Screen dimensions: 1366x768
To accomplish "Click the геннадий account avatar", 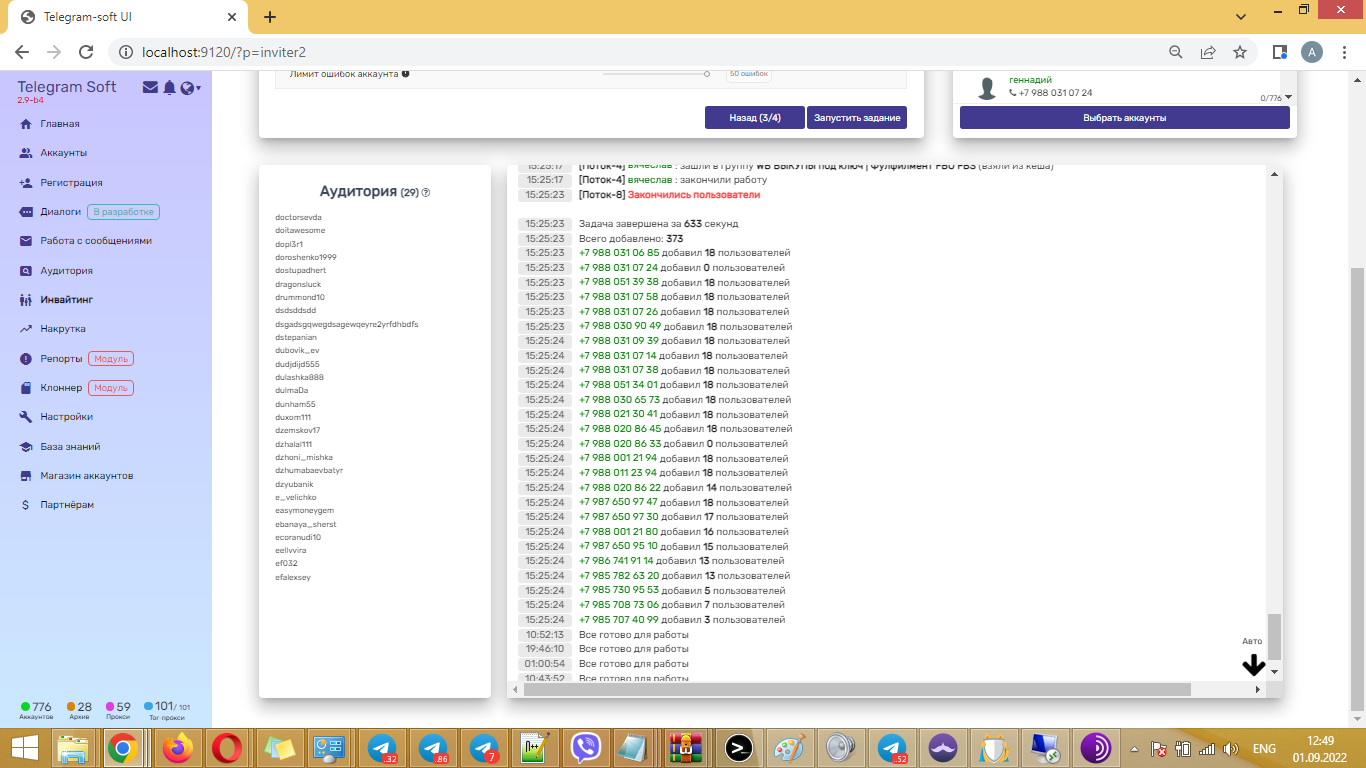I will (987, 88).
